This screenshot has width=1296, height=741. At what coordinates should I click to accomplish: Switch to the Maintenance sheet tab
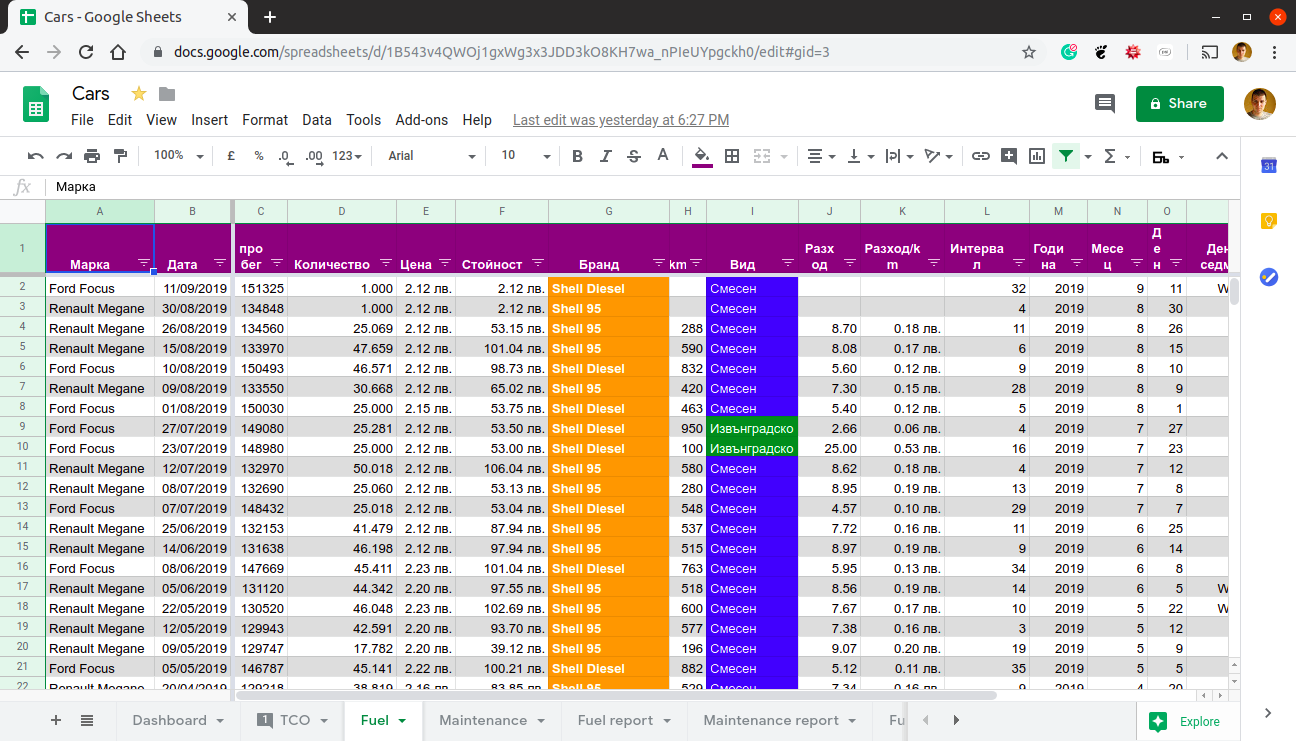tap(491, 720)
